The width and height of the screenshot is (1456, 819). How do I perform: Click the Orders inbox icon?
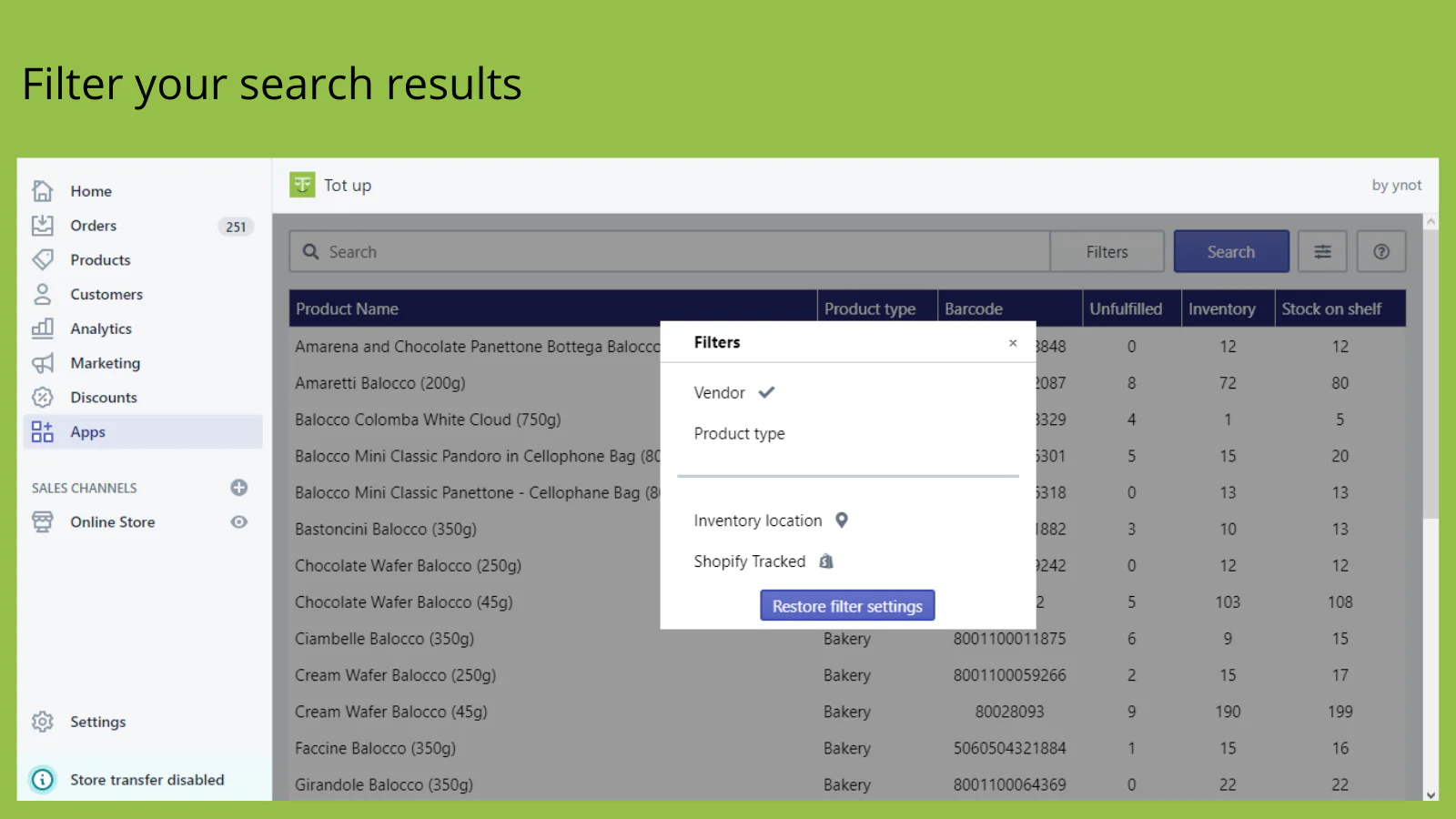point(43,226)
